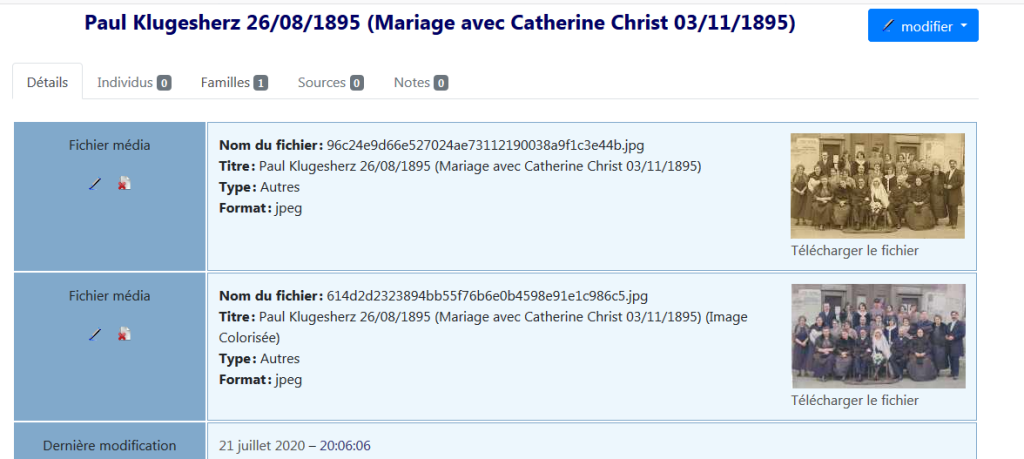
Task: Delete the first media file 96c24e9d…jpg
Action: 124,184
